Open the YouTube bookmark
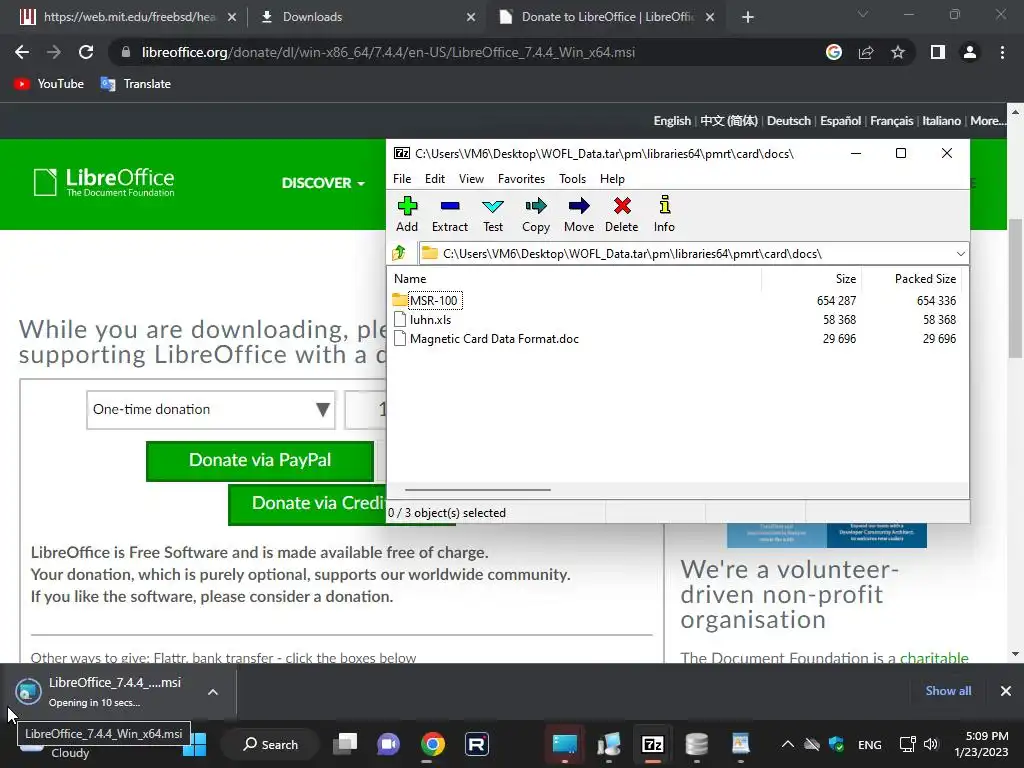Image resolution: width=1024 pixels, height=768 pixels. [x=49, y=84]
